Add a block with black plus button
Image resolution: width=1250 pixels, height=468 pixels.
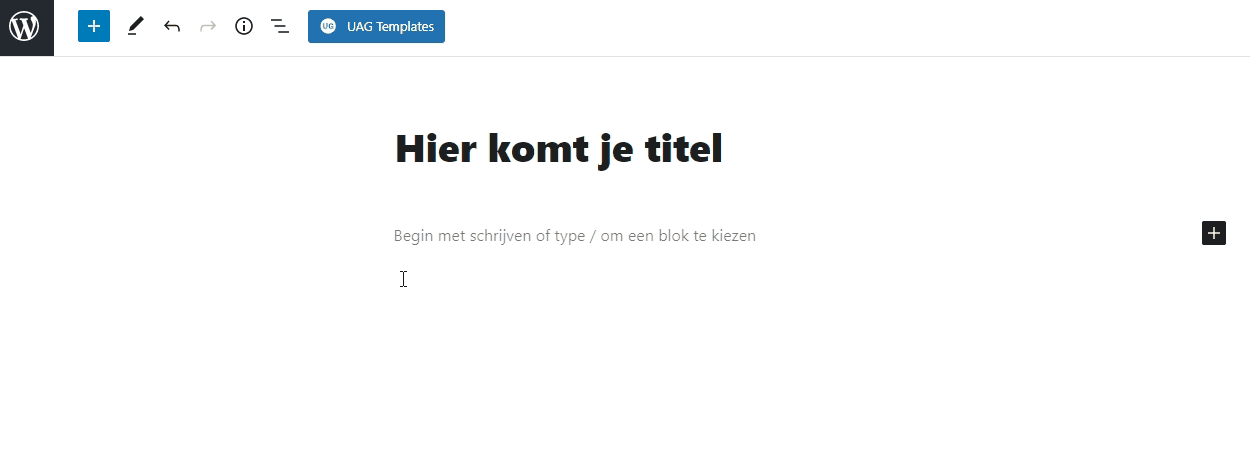coord(1213,233)
